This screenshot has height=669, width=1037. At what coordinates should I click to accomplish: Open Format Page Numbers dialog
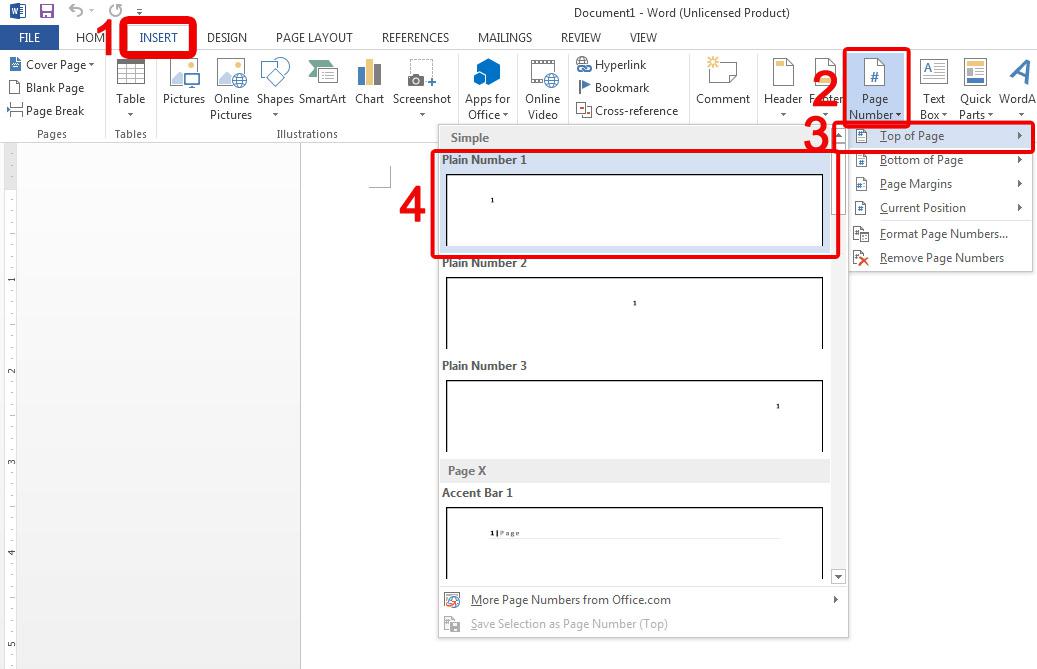pos(940,234)
